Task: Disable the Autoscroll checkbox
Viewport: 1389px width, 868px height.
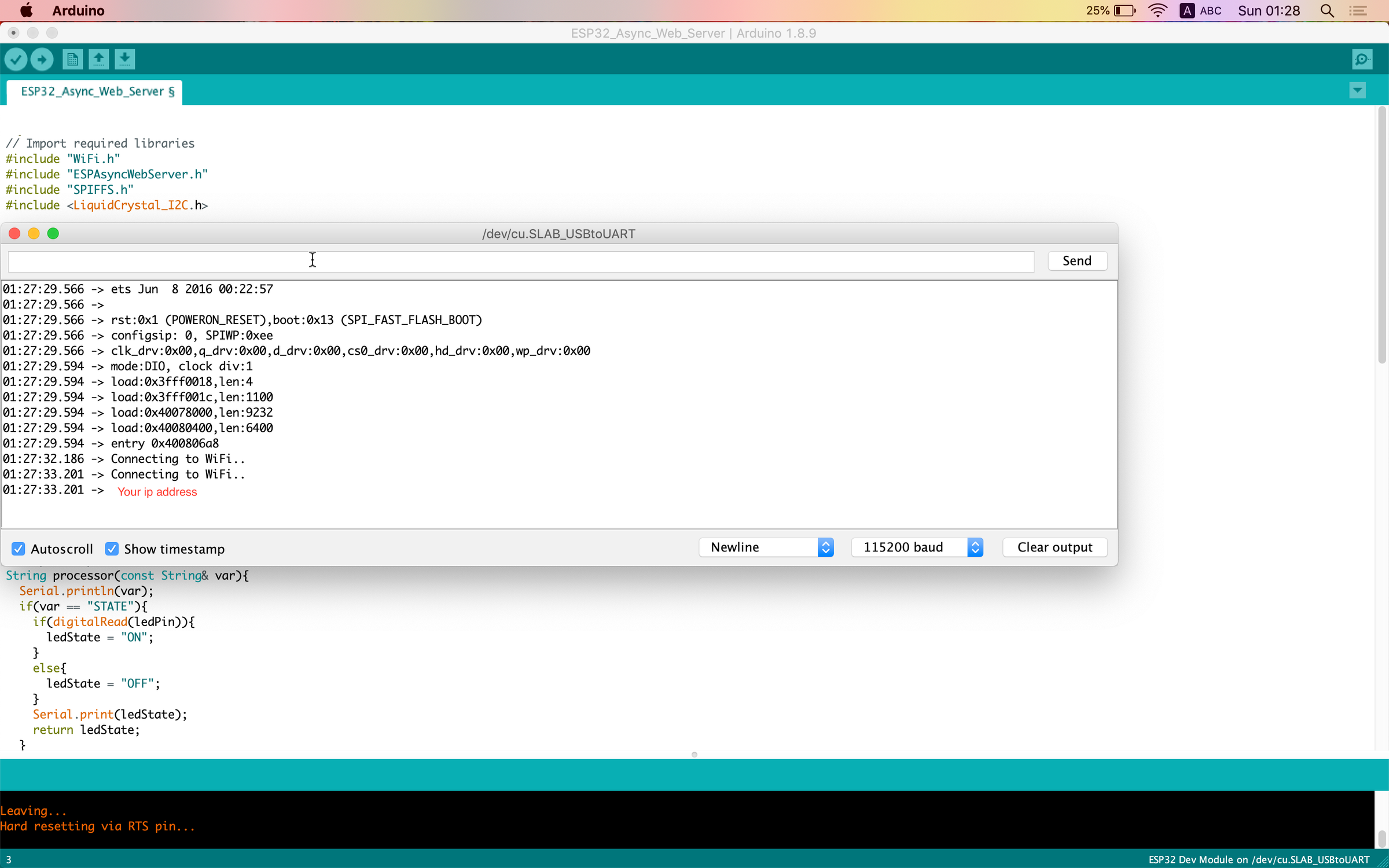Action: tap(19, 549)
